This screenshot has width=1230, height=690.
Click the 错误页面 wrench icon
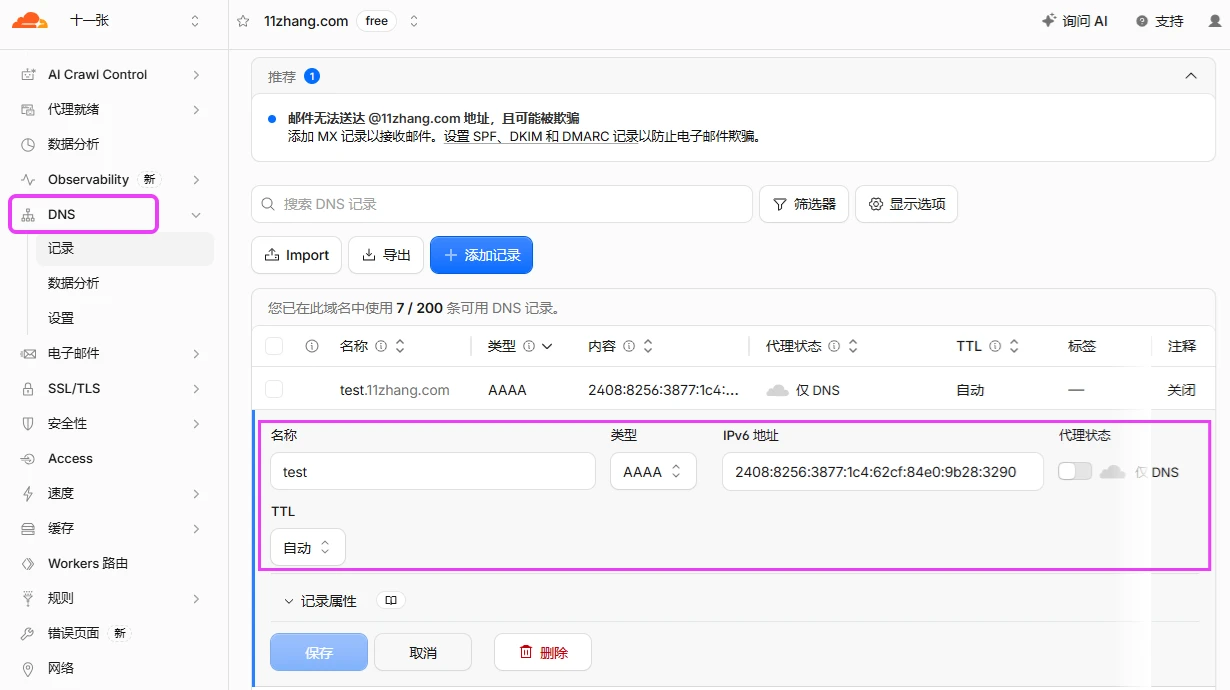coord(28,634)
